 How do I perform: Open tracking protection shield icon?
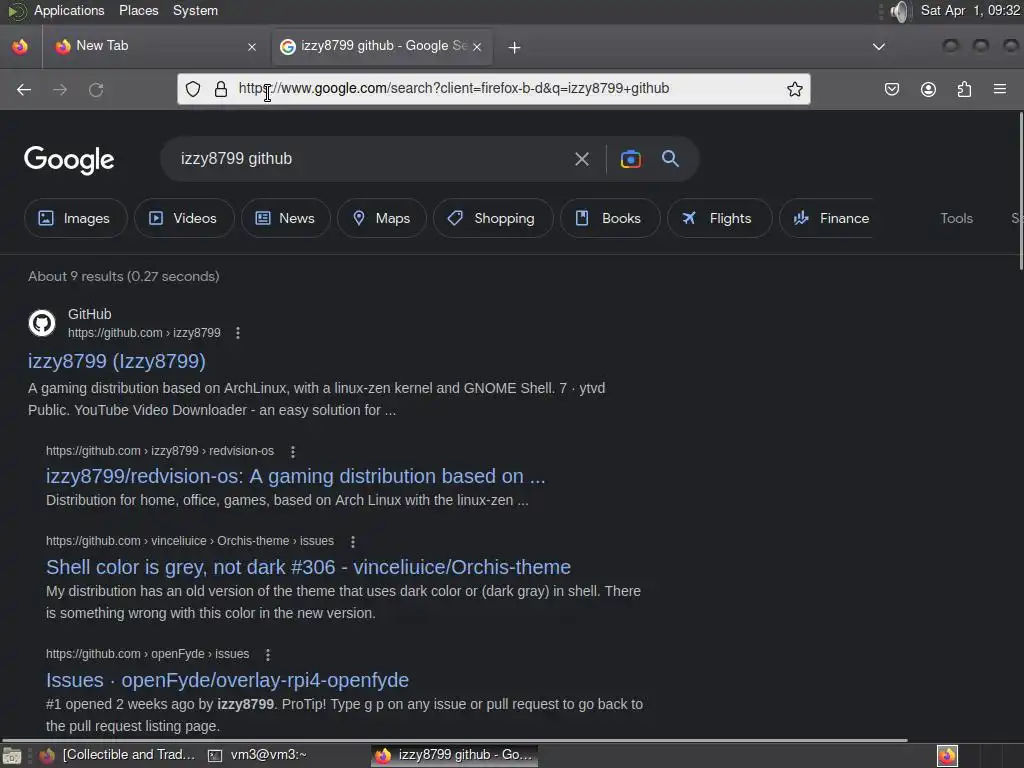pyautogui.click(x=193, y=89)
